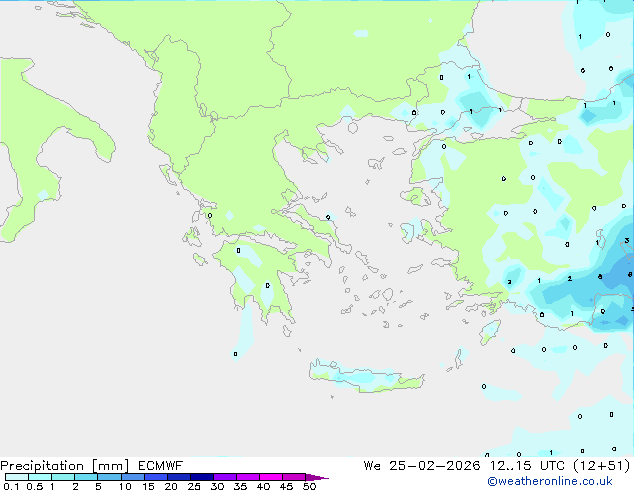Select violet swatch between 35 and 40

click(248, 477)
